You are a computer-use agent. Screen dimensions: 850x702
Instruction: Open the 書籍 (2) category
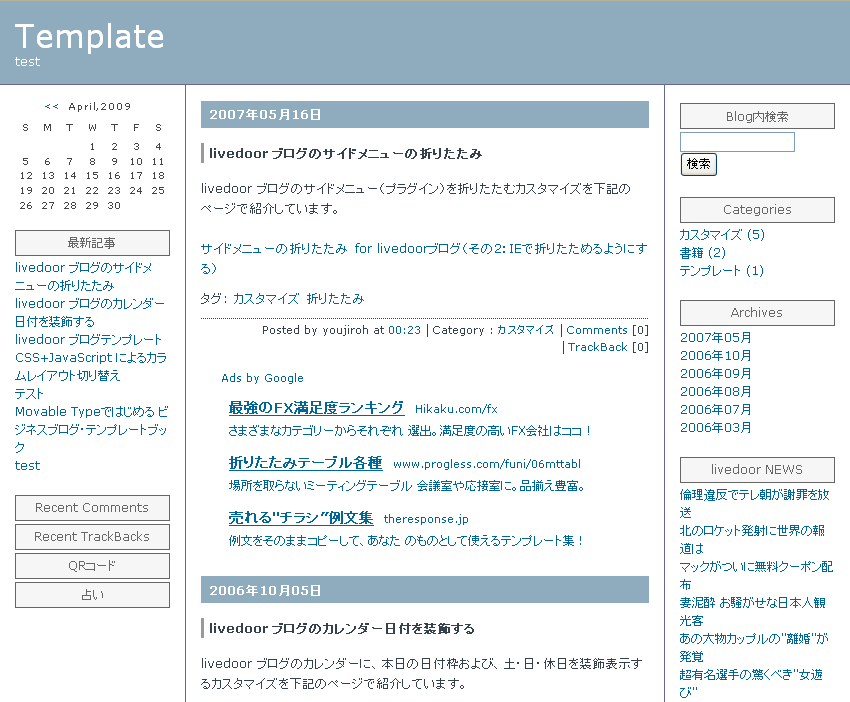click(x=703, y=253)
